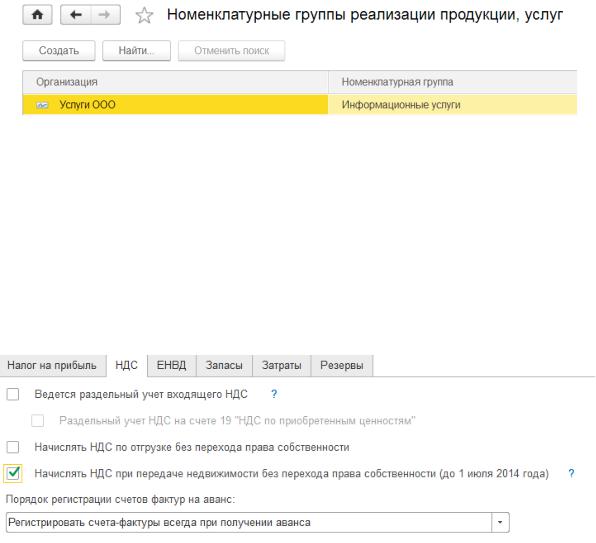Select the Информационные услуги cell

coord(453,104)
